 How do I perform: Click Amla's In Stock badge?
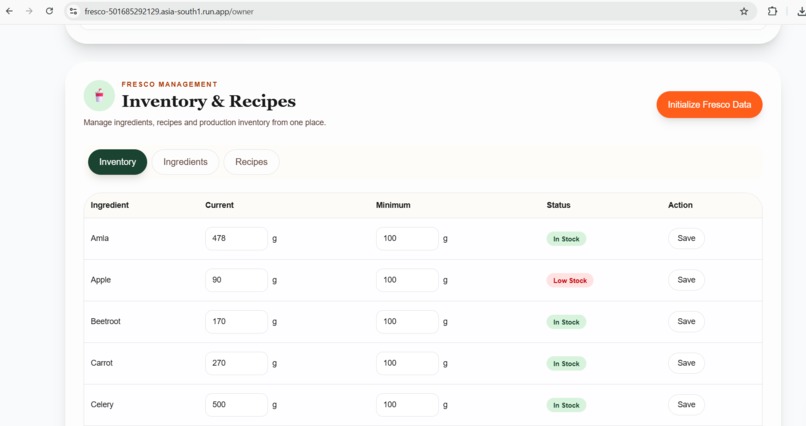pyautogui.click(x=566, y=239)
